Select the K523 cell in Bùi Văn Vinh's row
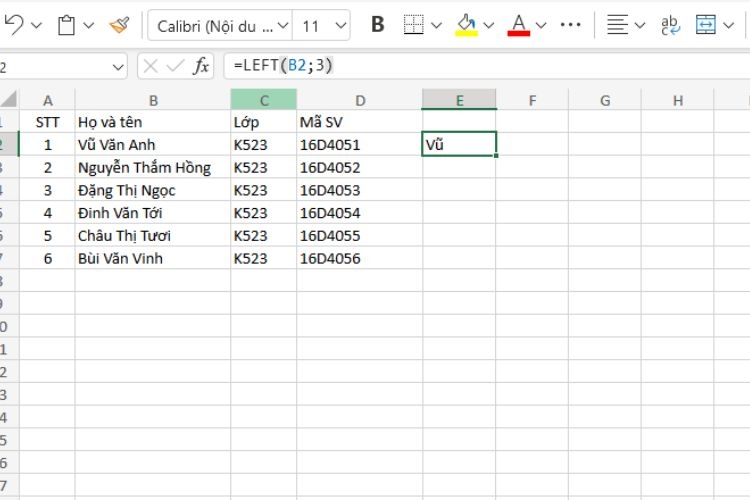Screen dimensions: 750x500 point(264,258)
